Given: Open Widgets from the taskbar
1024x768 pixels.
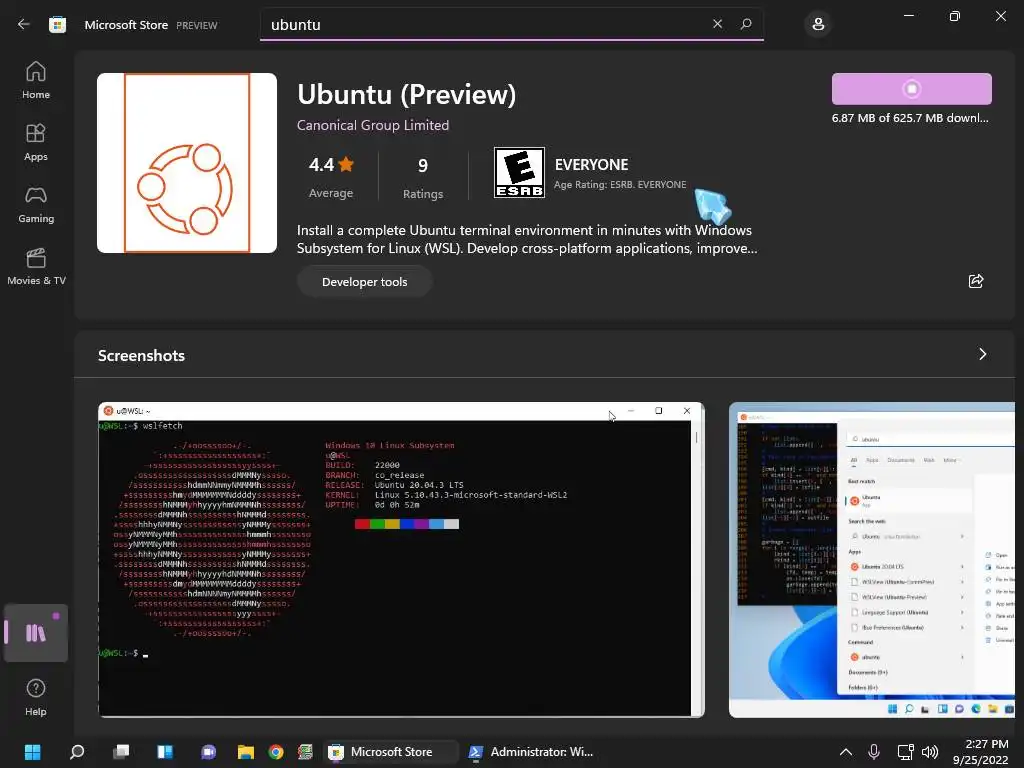Looking at the screenshot, I should (165, 752).
